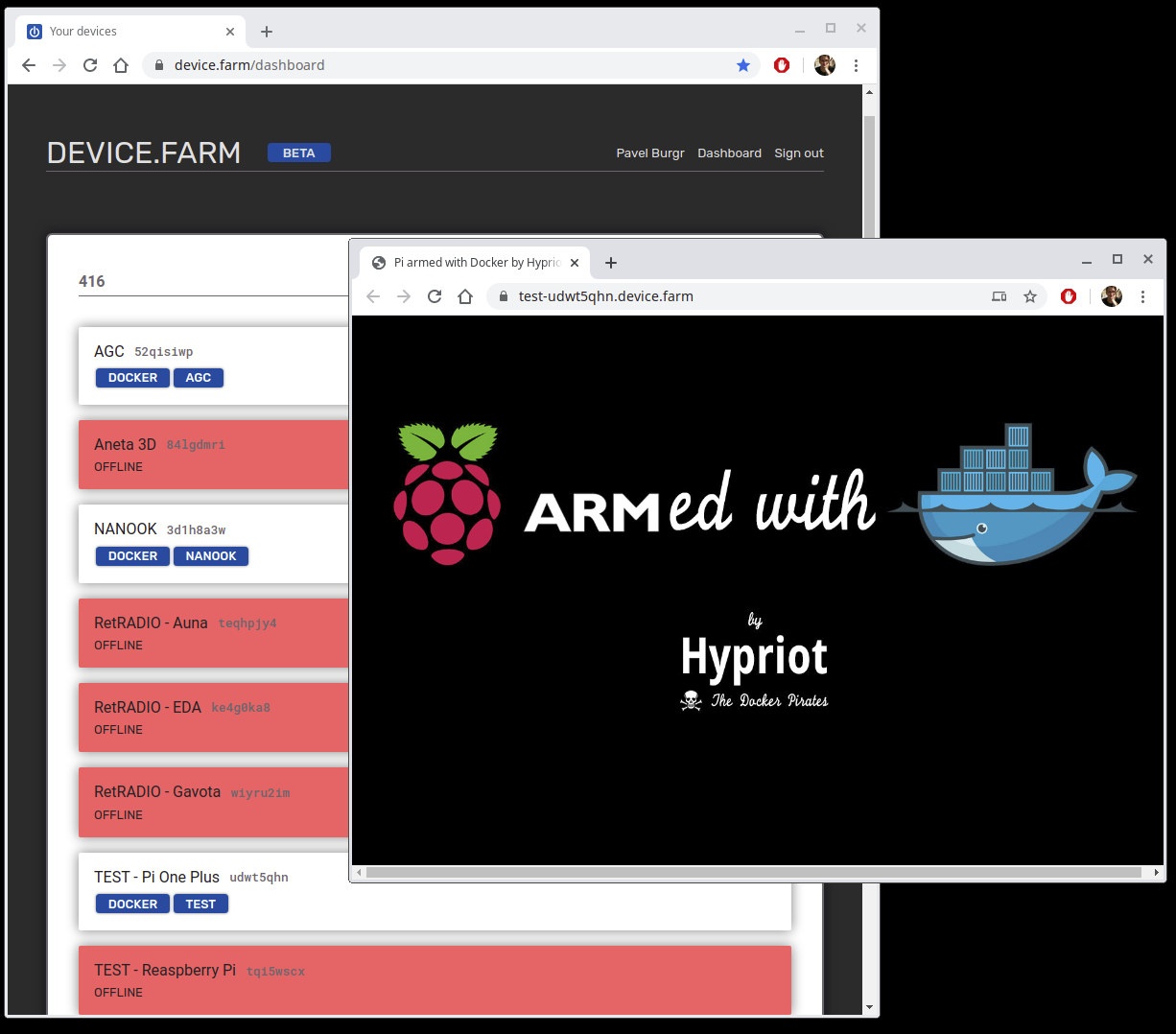Click AGC tag on AGC device
This screenshot has width=1176, height=1034.
pyautogui.click(x=199, y=378)
